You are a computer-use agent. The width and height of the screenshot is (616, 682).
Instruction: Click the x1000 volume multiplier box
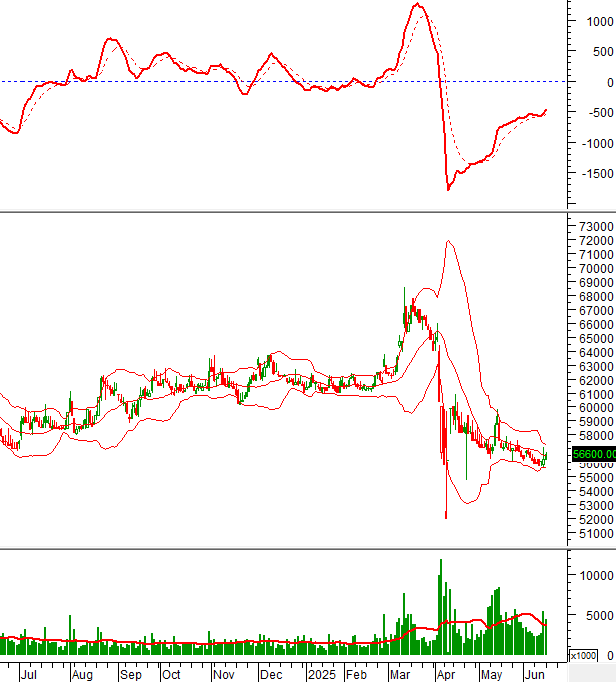(x=583, y=655)
